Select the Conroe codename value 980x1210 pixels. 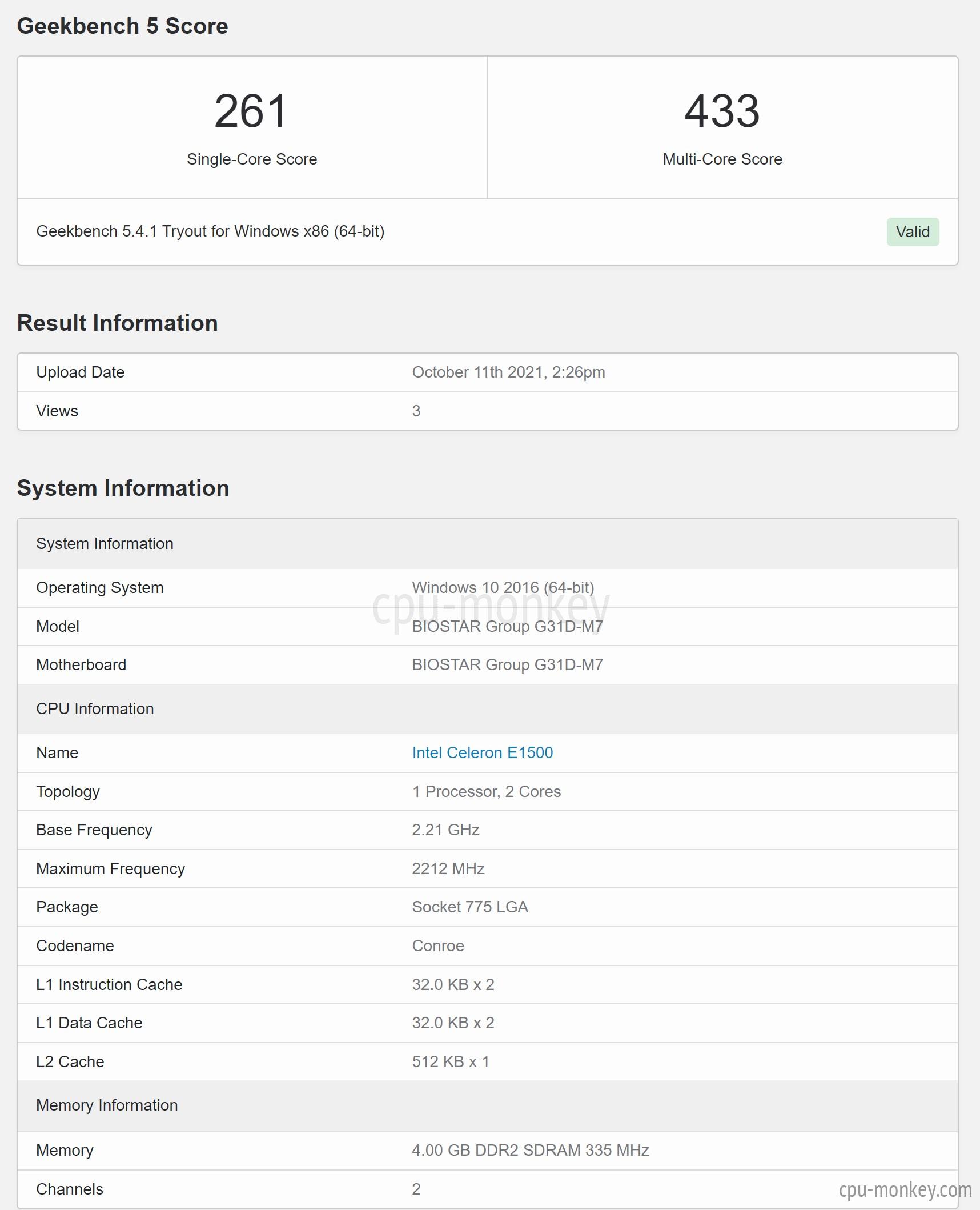pyautogui.click(x=438, y=945)
